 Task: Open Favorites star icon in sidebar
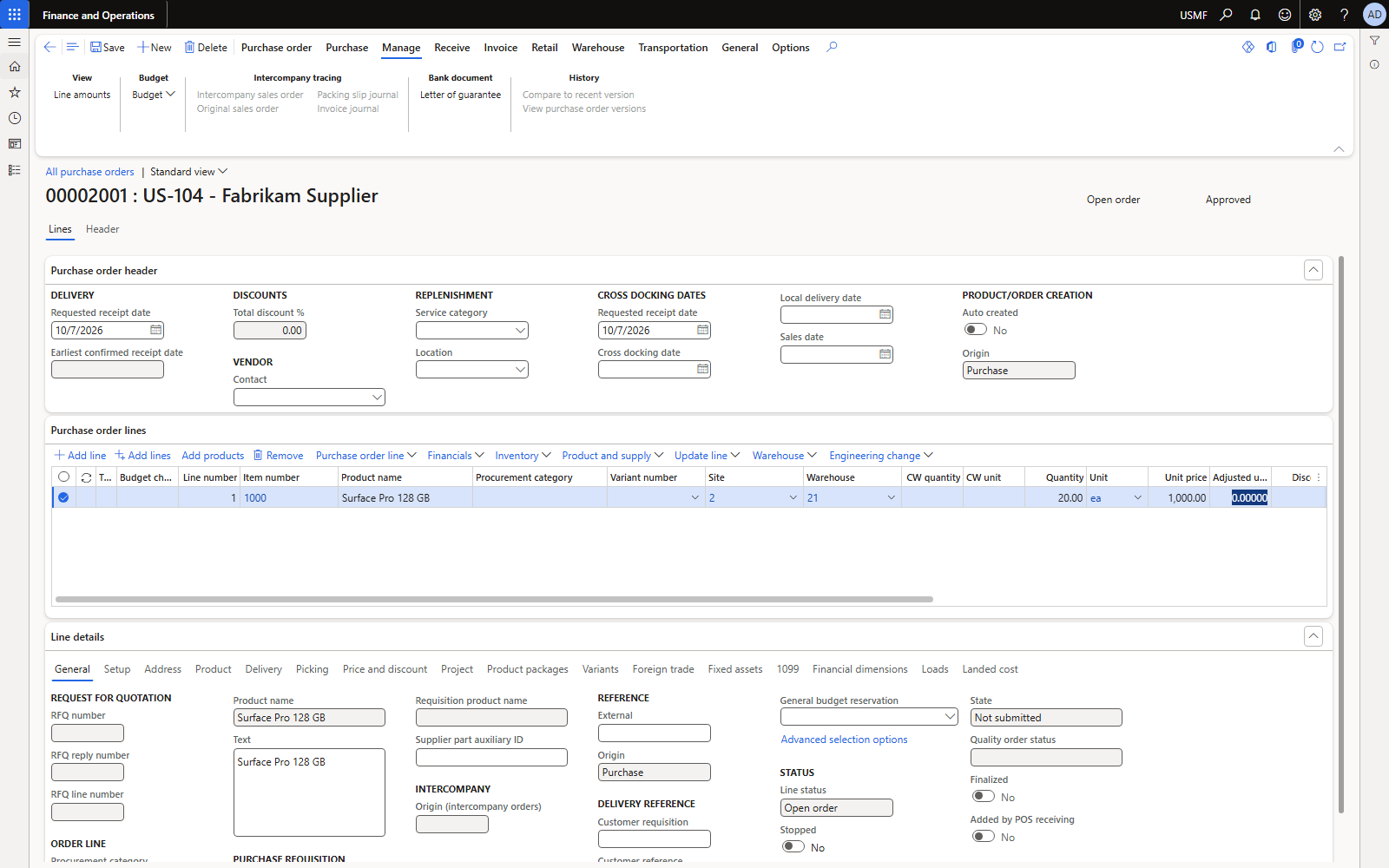coord(15,92)
